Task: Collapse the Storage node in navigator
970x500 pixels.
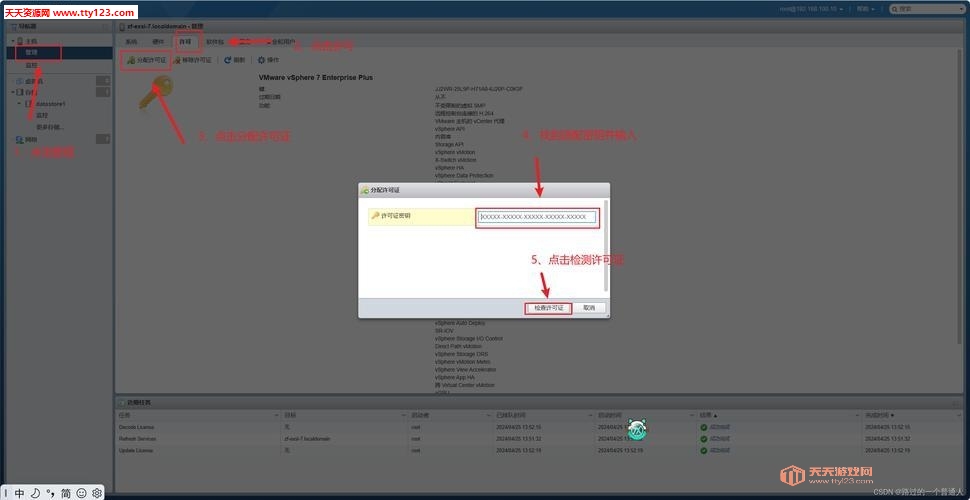Action: click(13, 92)
